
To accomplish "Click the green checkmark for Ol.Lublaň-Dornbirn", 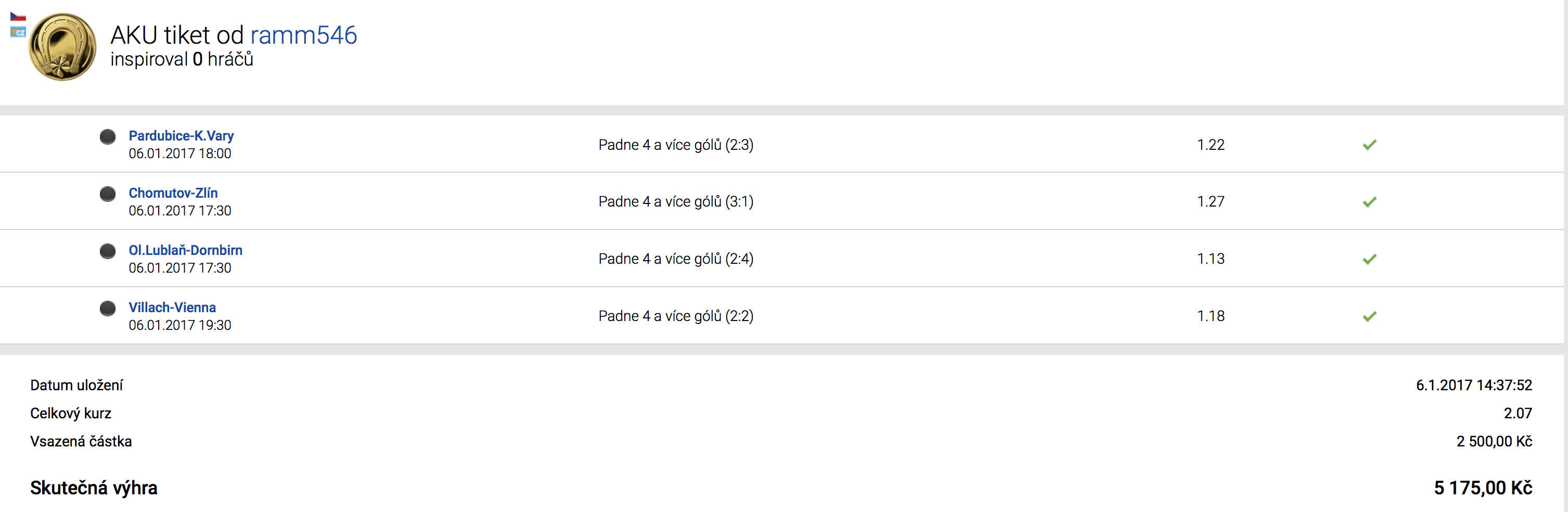I will [1369, 259].
